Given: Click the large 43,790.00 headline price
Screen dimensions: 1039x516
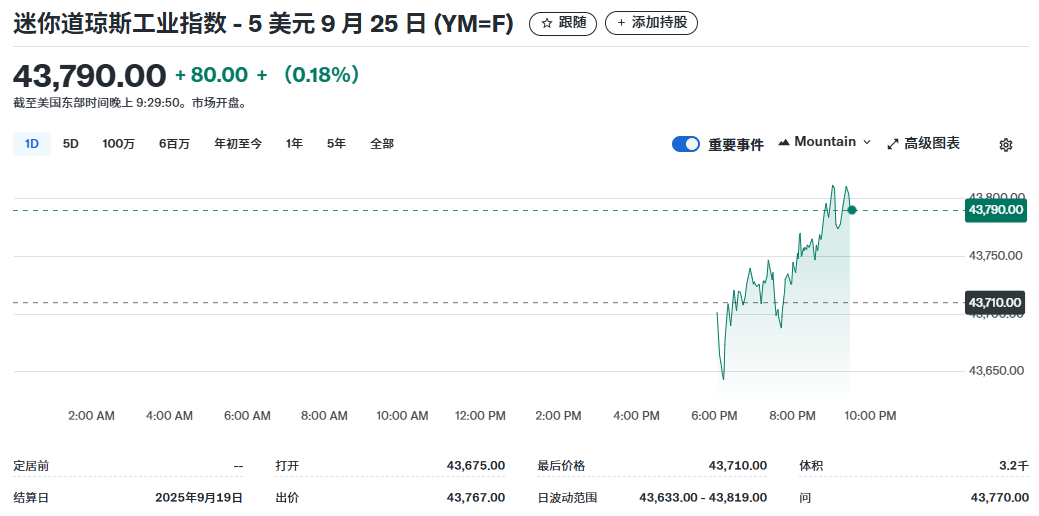Looking at the screenshot, I should (x=89, y=76).
